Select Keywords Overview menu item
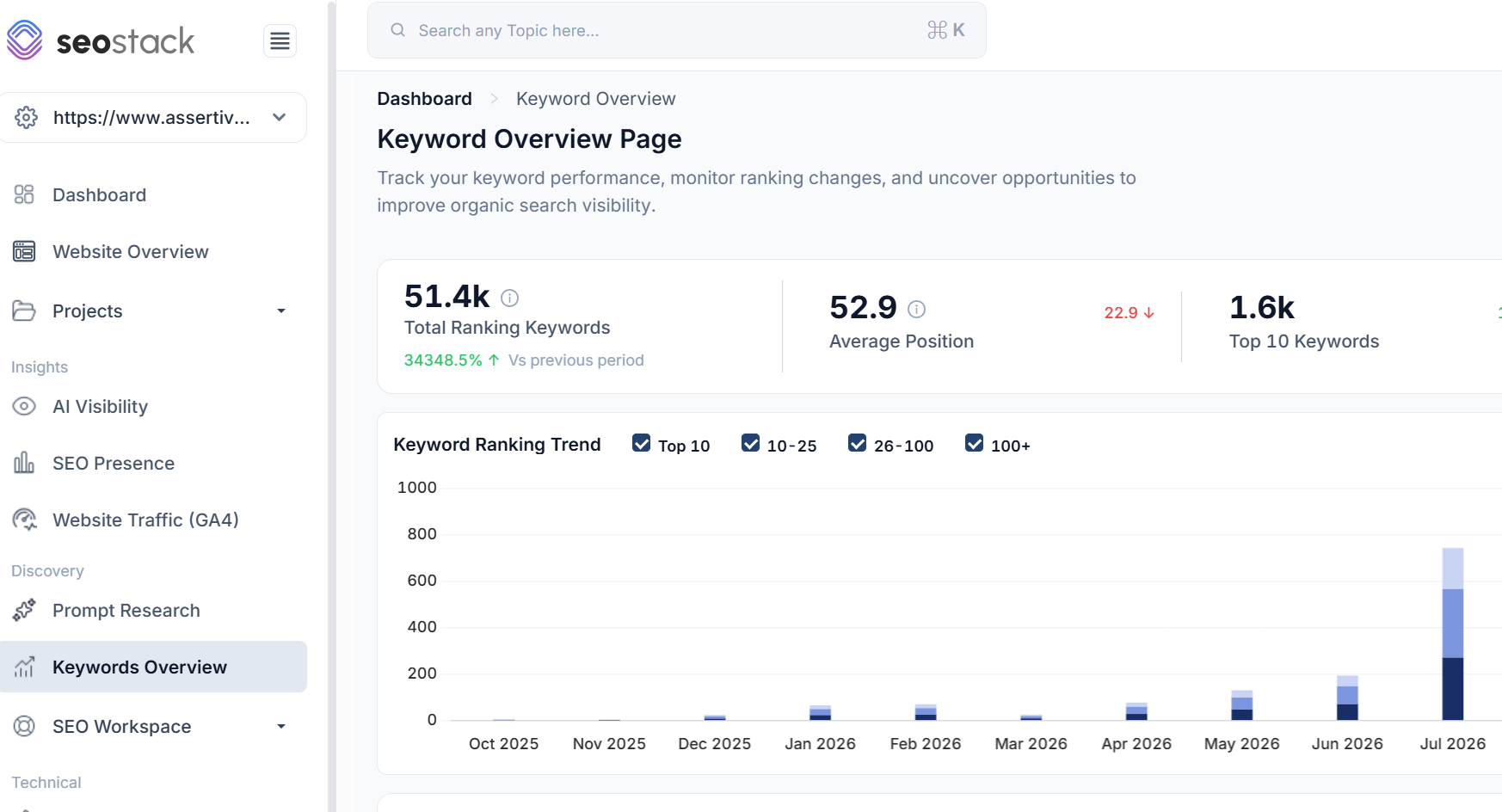Screen dimensions: 1502x812 pos(153,667)
